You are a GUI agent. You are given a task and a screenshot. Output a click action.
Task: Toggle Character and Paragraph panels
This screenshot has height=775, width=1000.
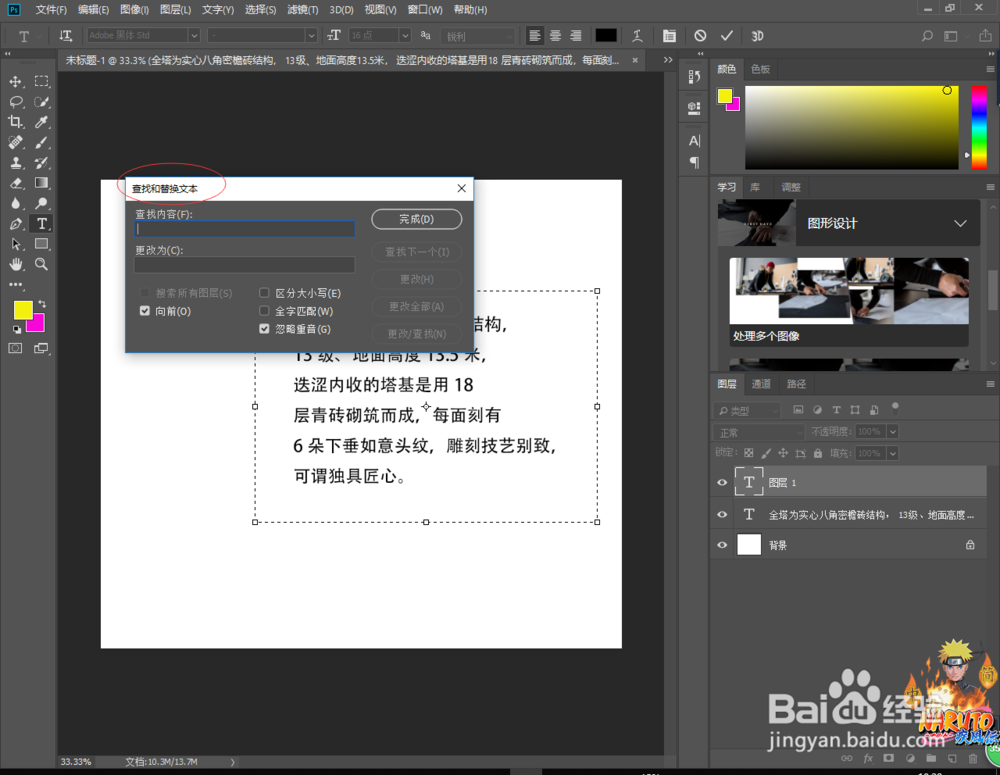pyautogui.click(x=669, y=36)
